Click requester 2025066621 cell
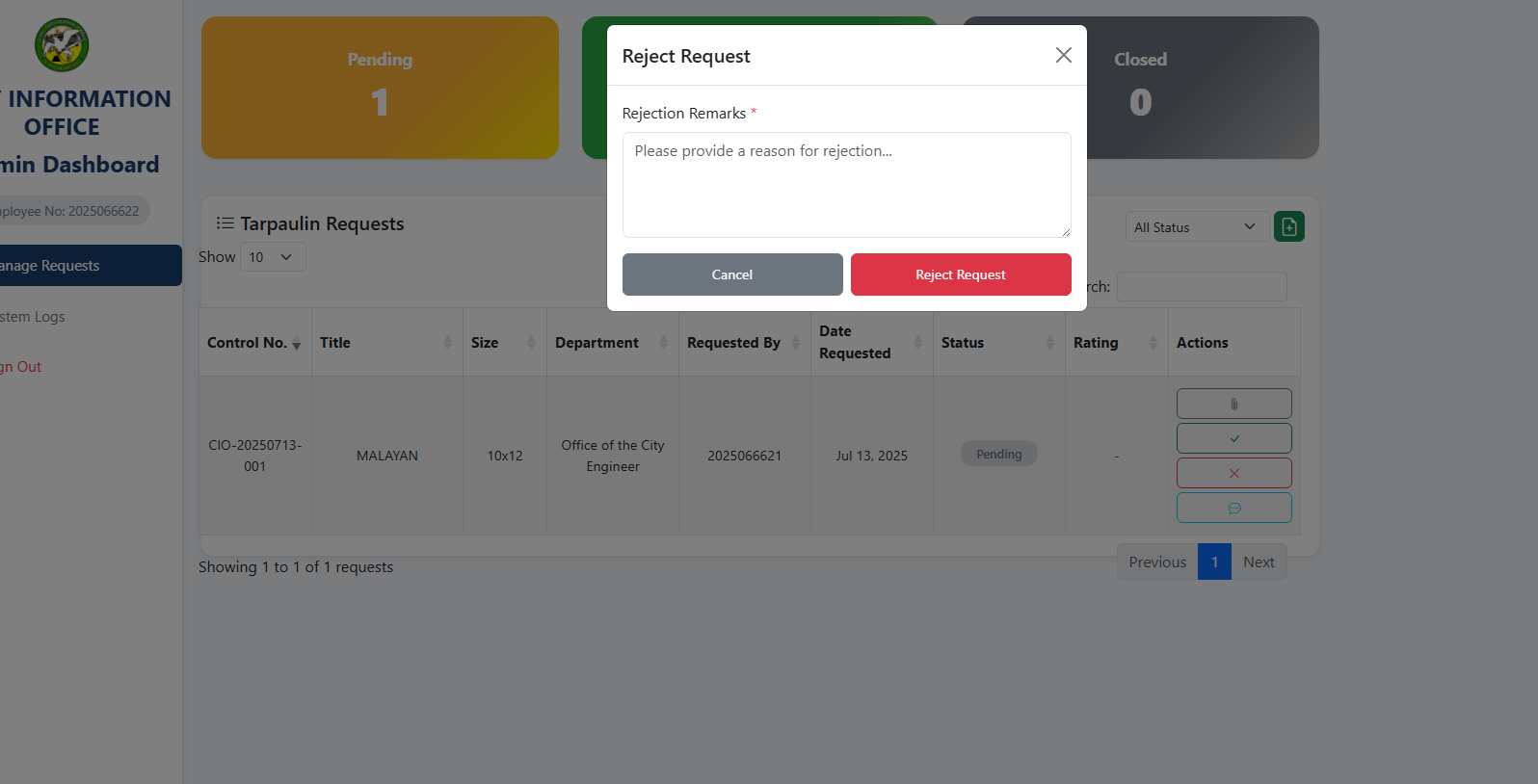 pyautogui.click(x=745, y=456)
